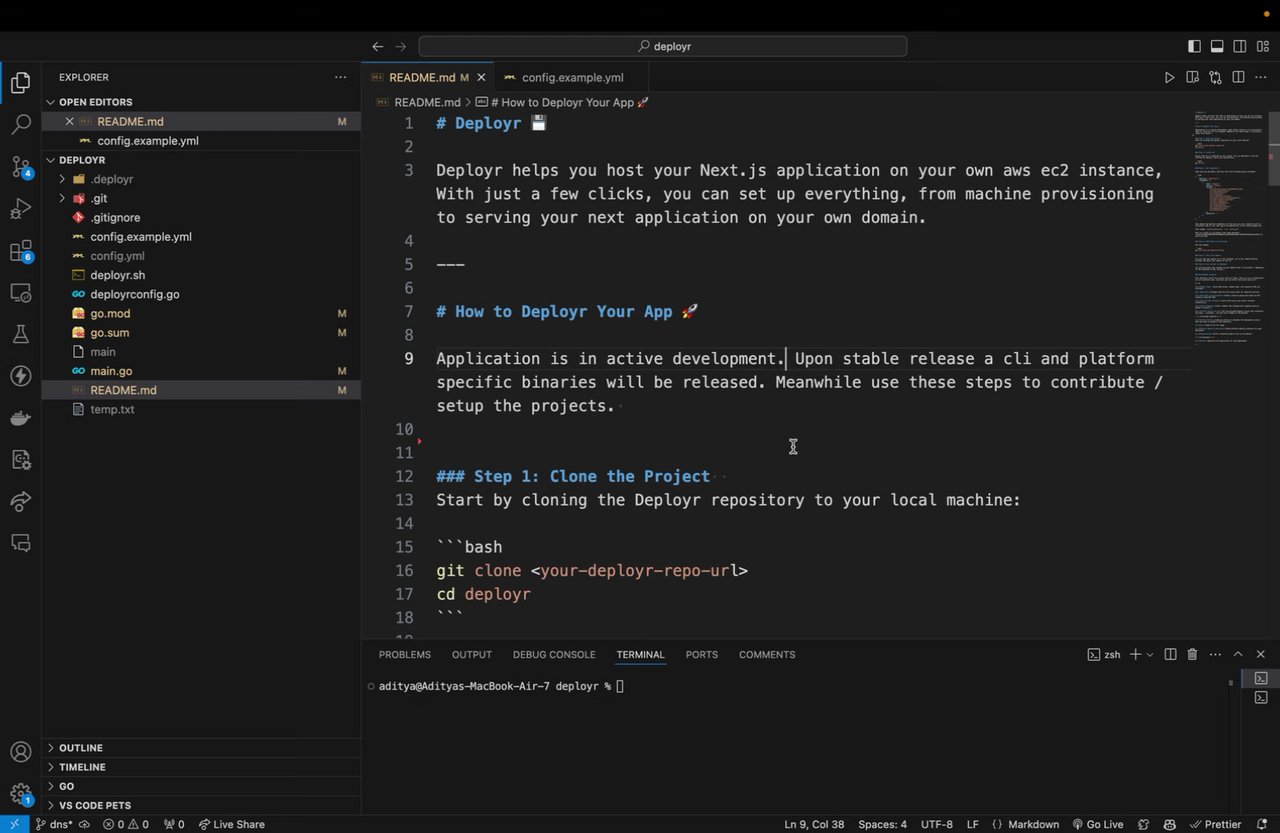Open notifications bell in status bar

tap(1263, 824)
